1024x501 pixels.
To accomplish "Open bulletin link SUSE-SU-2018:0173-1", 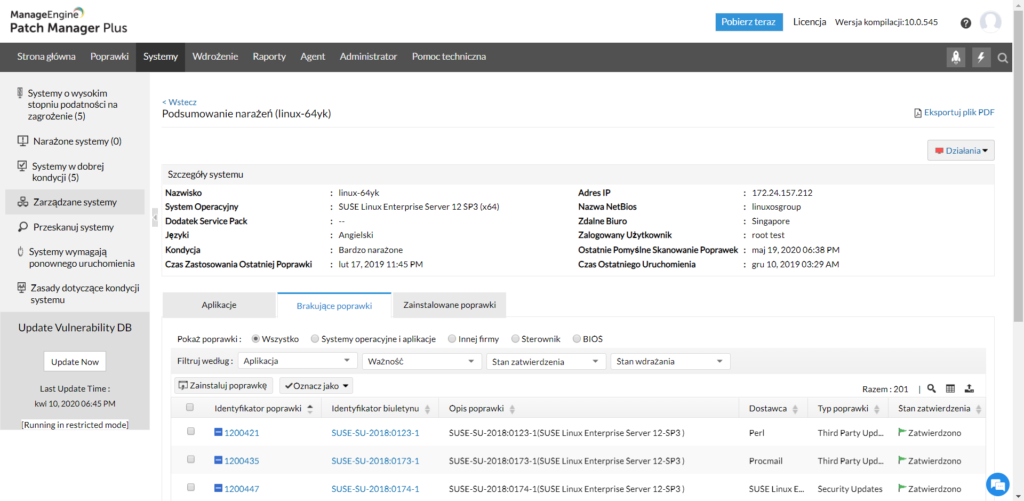I will pyautogui.click(x=375, y=461).
